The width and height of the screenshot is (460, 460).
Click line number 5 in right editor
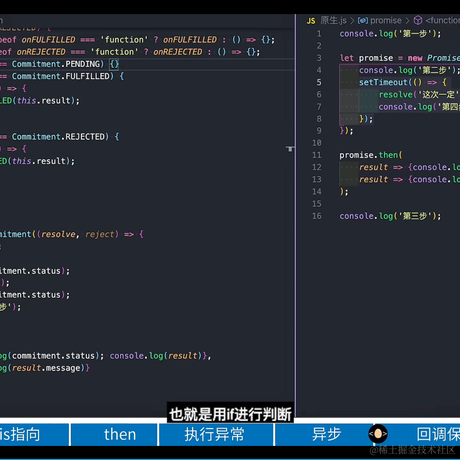pyautogui.click(x=319, y=82)
